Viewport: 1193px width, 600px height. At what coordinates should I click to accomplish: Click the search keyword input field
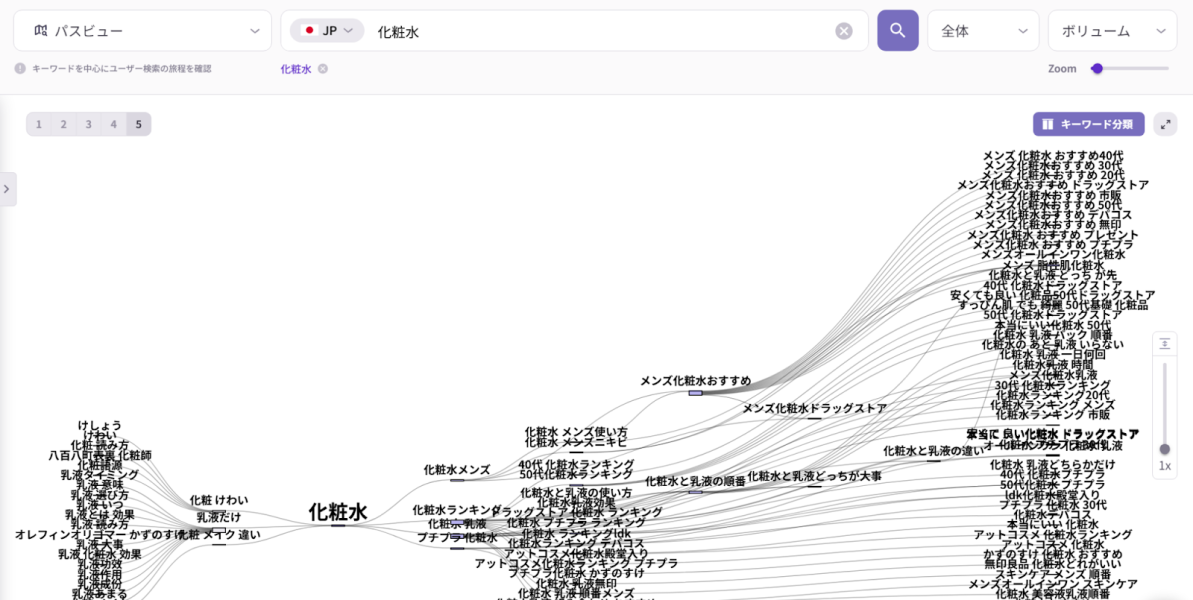point(600,31)
